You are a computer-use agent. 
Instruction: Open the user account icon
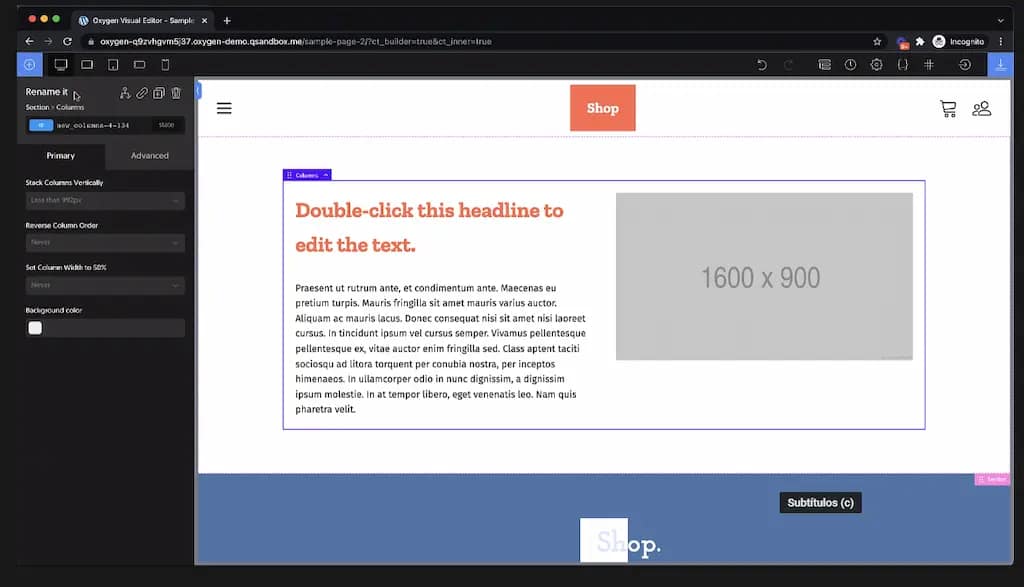pyautogui.click(x=982, y=108)
